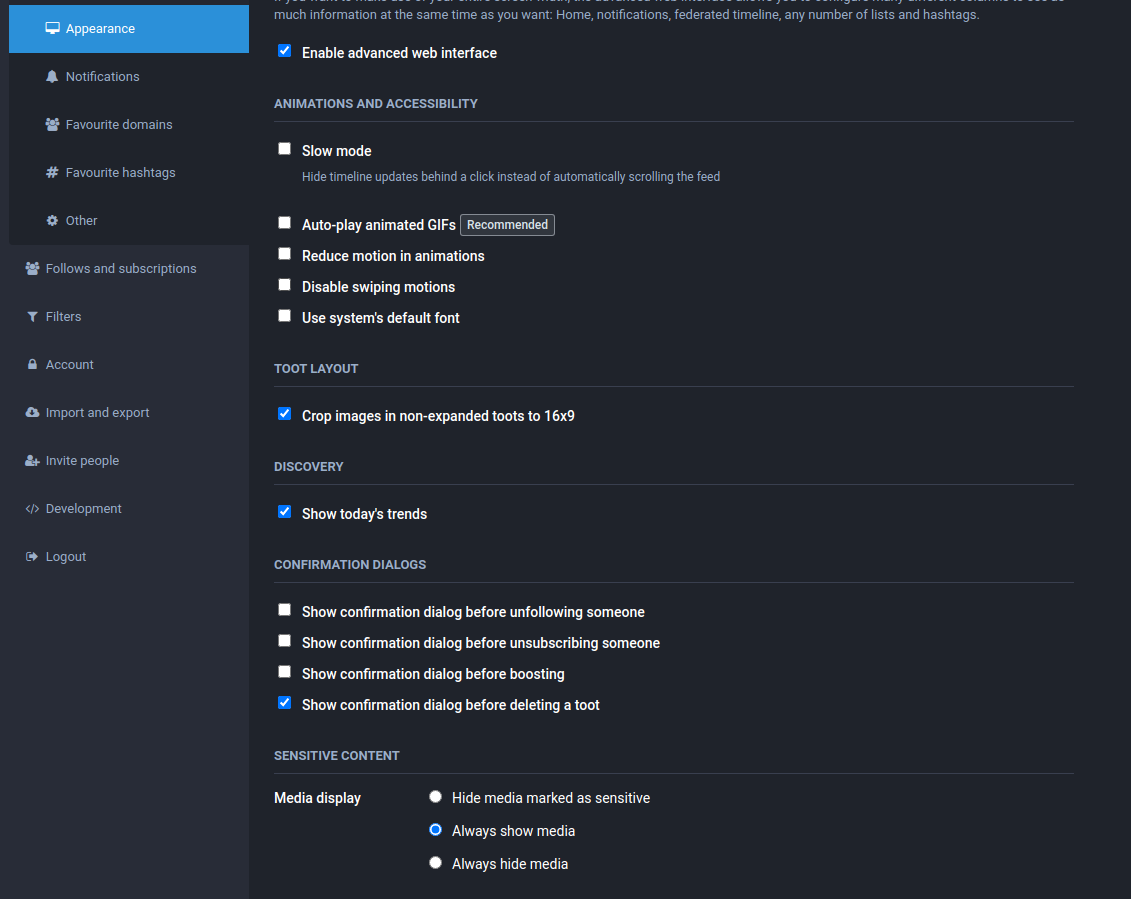Click the padlock icon for Account
The width and height of the screenshot is (1131, 899).
tap(32, 365)
